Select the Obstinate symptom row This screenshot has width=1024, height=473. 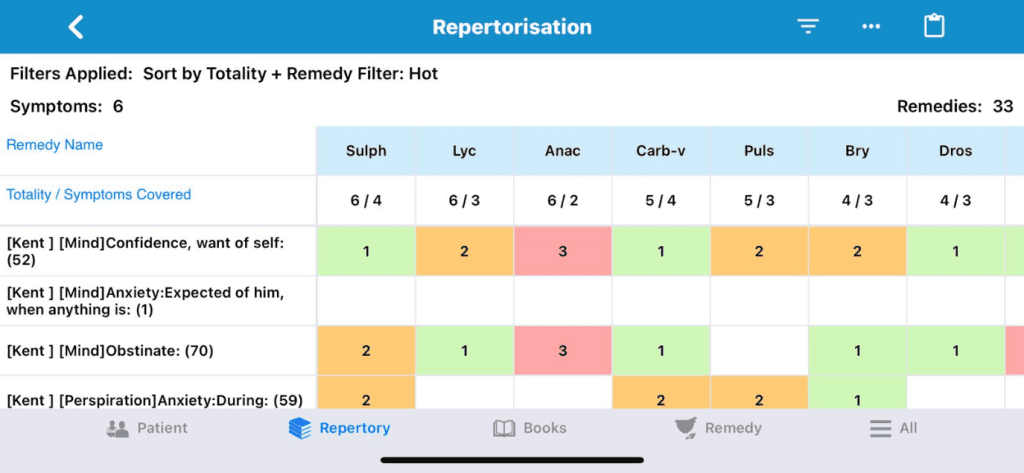coord(110,351)
